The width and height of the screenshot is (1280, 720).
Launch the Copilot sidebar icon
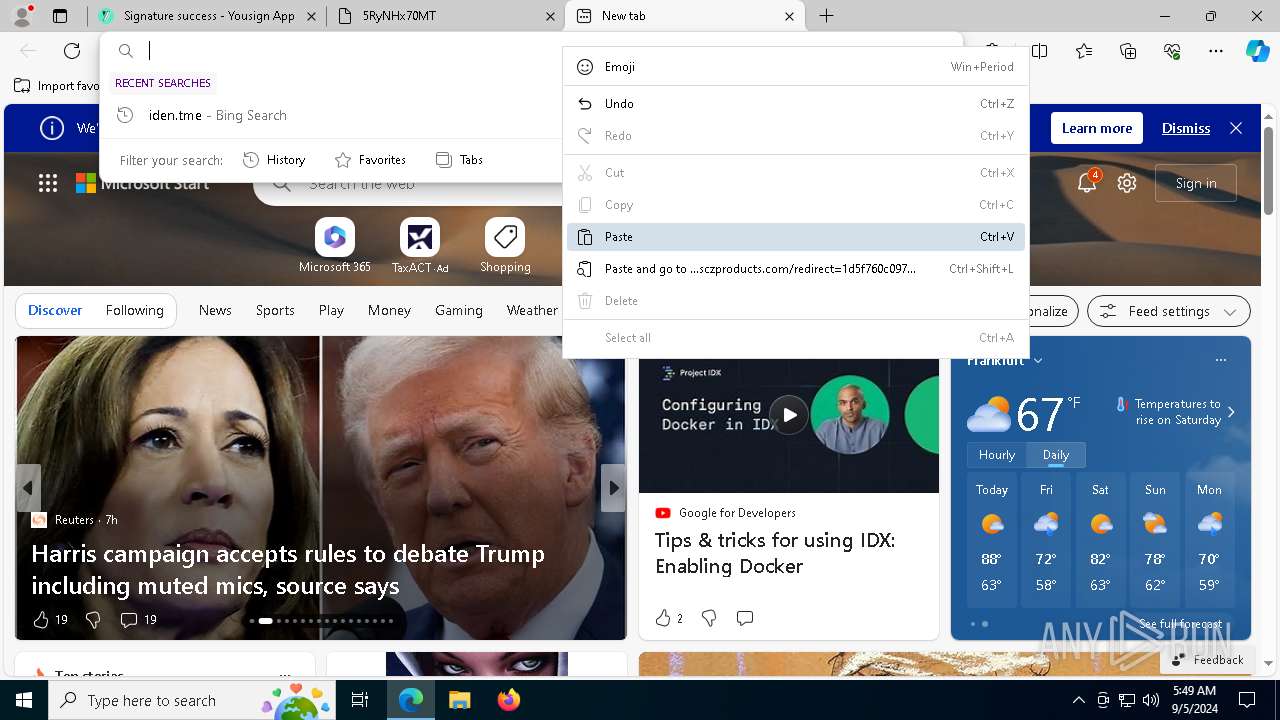tap(1257, 51)
